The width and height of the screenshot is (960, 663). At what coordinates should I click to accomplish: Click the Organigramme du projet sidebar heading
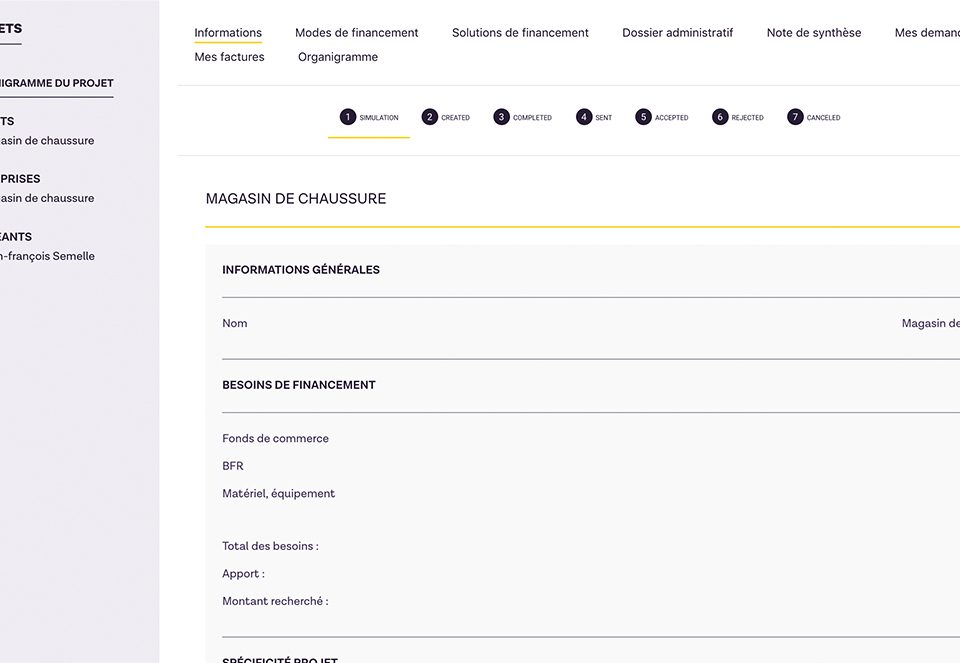[56, 83]
